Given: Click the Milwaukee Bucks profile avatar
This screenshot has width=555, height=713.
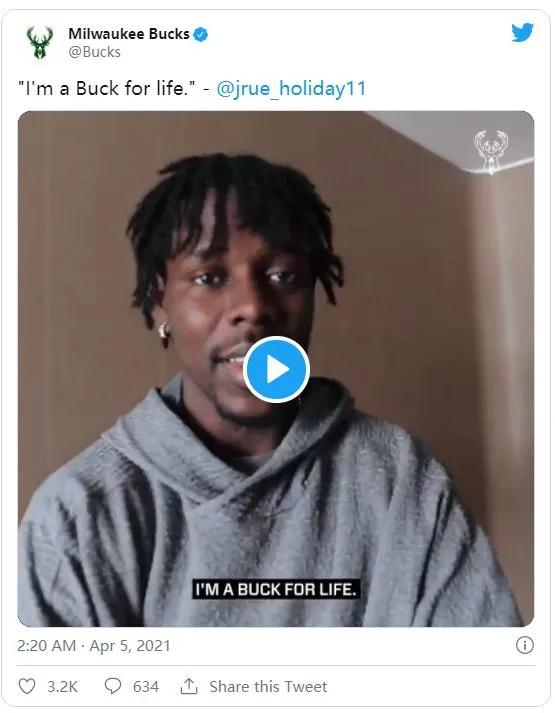Looking at the screenshot, I should tap(40, 42).
